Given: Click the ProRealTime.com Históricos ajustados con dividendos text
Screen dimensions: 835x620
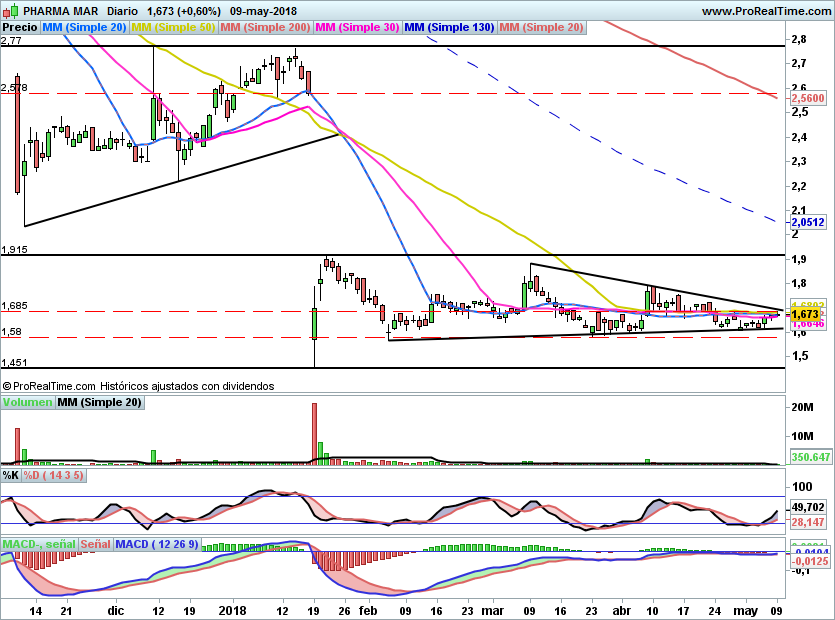Looking at the screenshot, I should pos(138,386).
